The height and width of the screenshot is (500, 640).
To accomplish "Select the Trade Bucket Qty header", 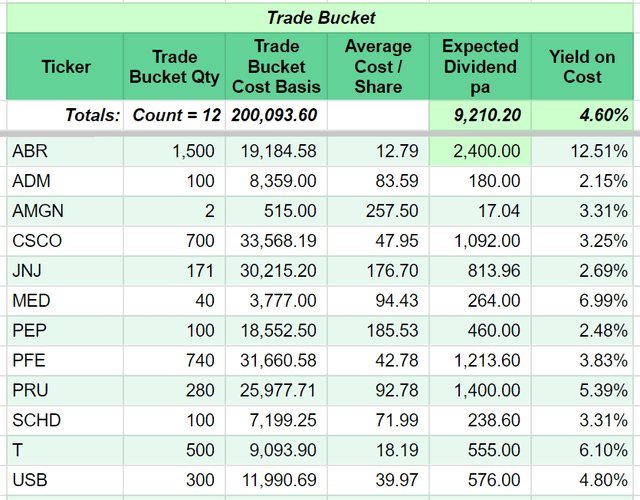I will [174, 67].
